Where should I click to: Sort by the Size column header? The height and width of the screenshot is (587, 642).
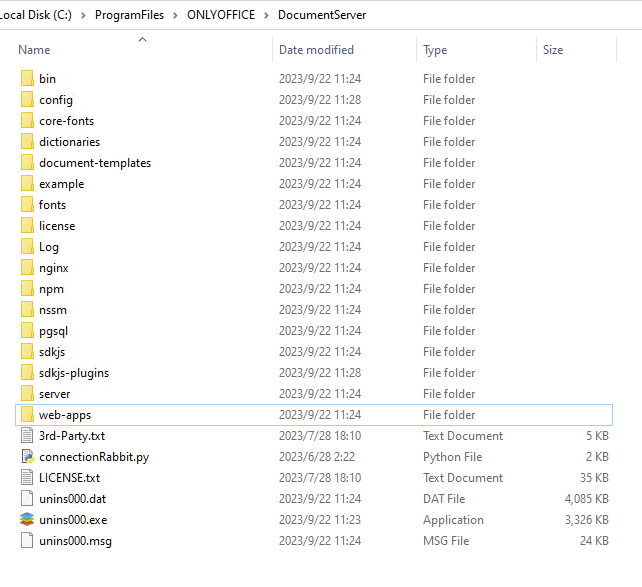(553, 50)
